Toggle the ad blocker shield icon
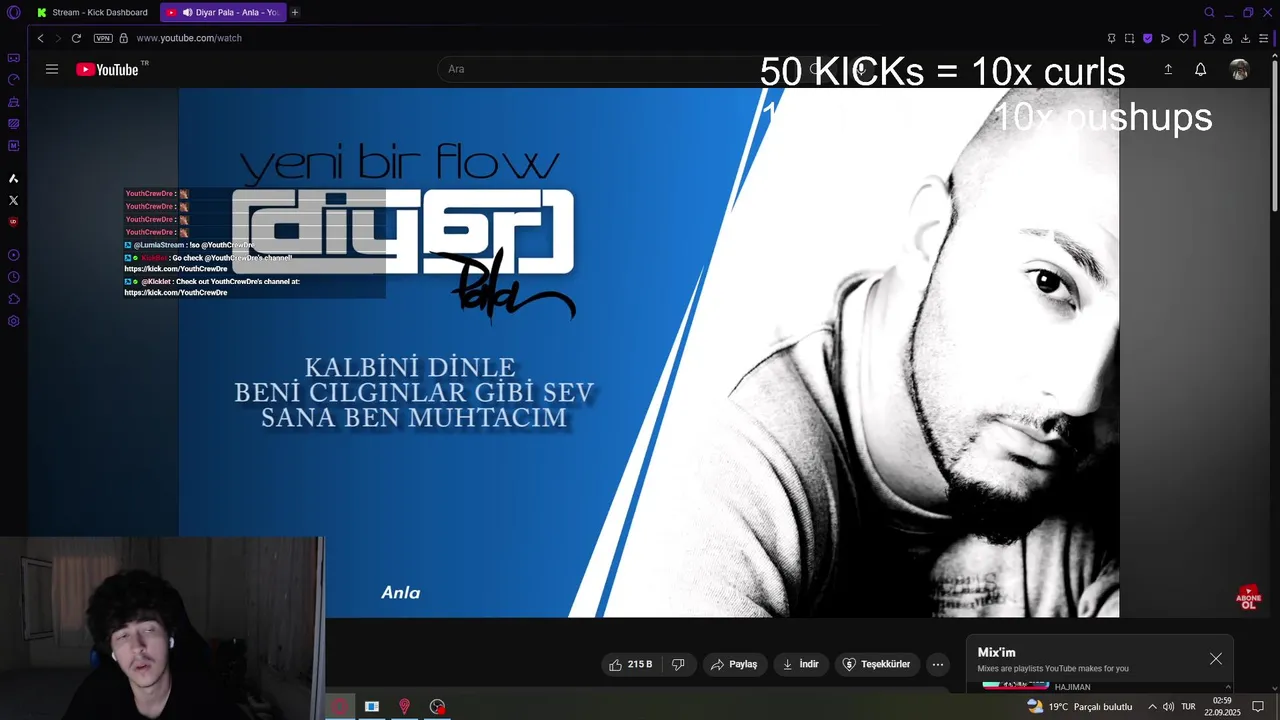 point(1147,38)
